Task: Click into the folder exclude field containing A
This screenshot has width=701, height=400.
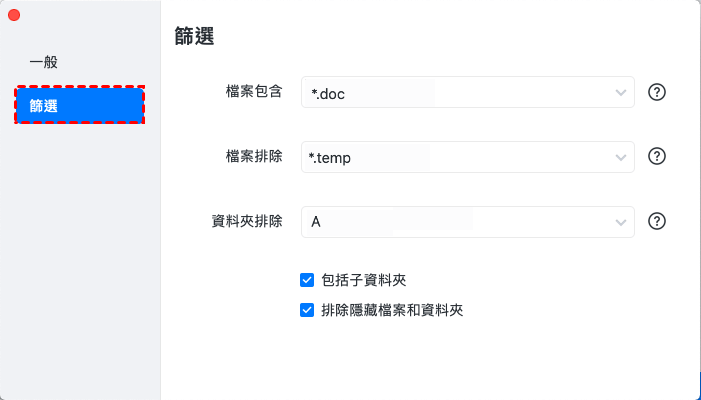Action: click(x=450, y=222)
